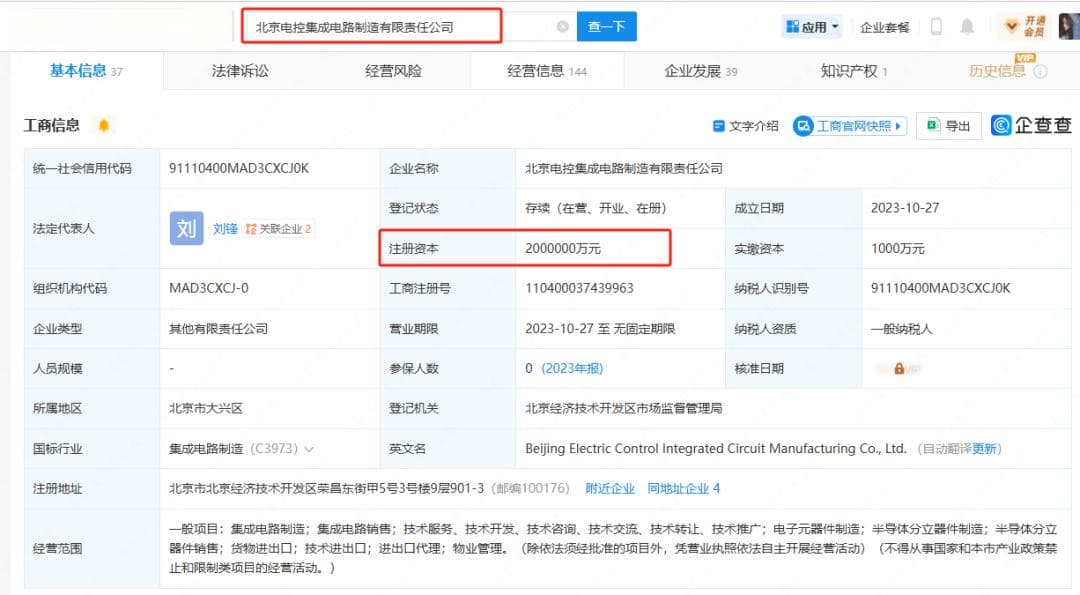Open user avatar in top right
The height and width of the screenshot is (595, 1080).
[x=1069, y=26]
